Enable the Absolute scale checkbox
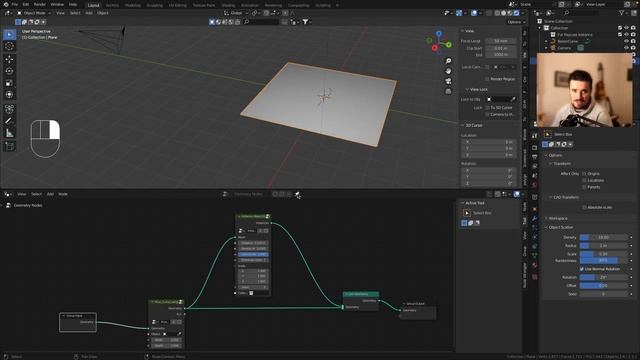640x360 pixels. click(x=584, y=207)
